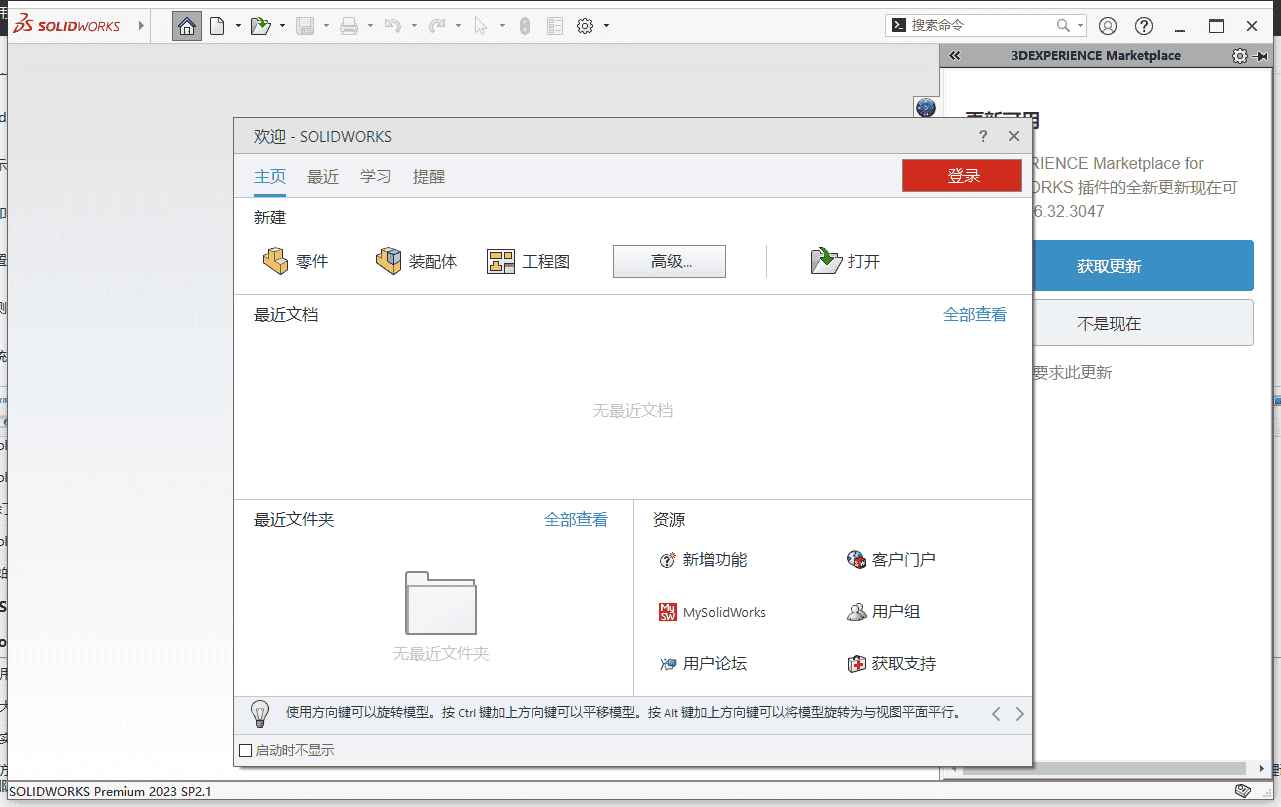Expand the search command dropdown
This screenshot has height=807, width=1281.
tap(1078, 24)
